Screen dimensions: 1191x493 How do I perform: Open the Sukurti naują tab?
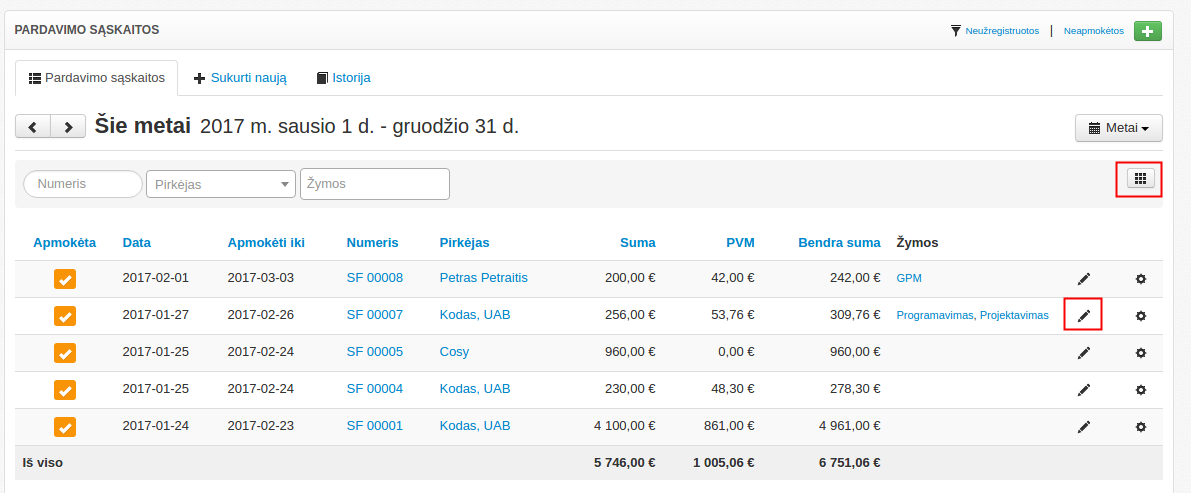pos(240,78)
